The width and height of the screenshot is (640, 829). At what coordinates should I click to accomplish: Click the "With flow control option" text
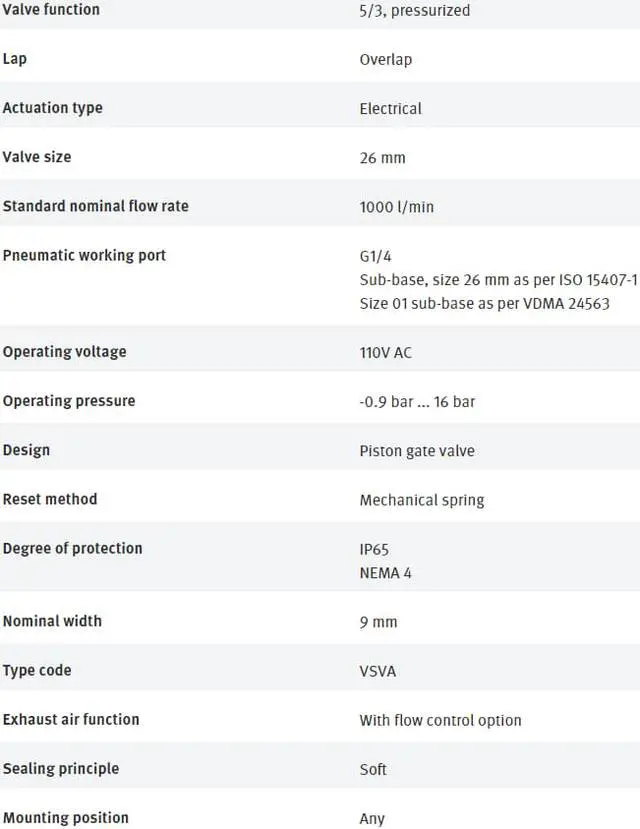pos(440,720)
